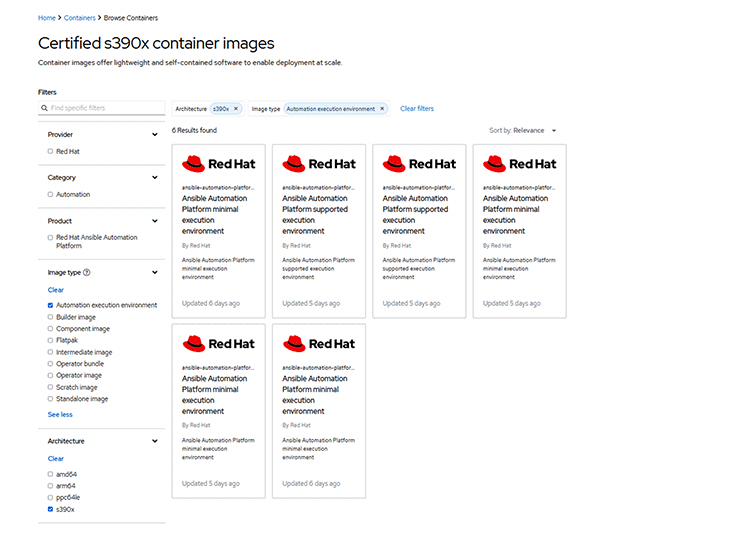Screen dimensions: 744x533
Task: Click in the Find specific filters field
Action: tap(102, 108)
